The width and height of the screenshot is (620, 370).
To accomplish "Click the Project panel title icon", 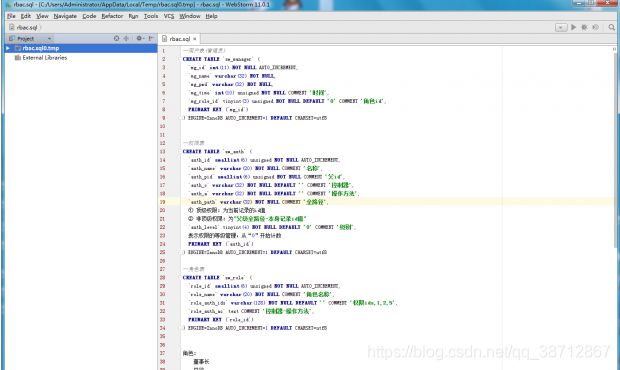I will (x=11, y=39).
